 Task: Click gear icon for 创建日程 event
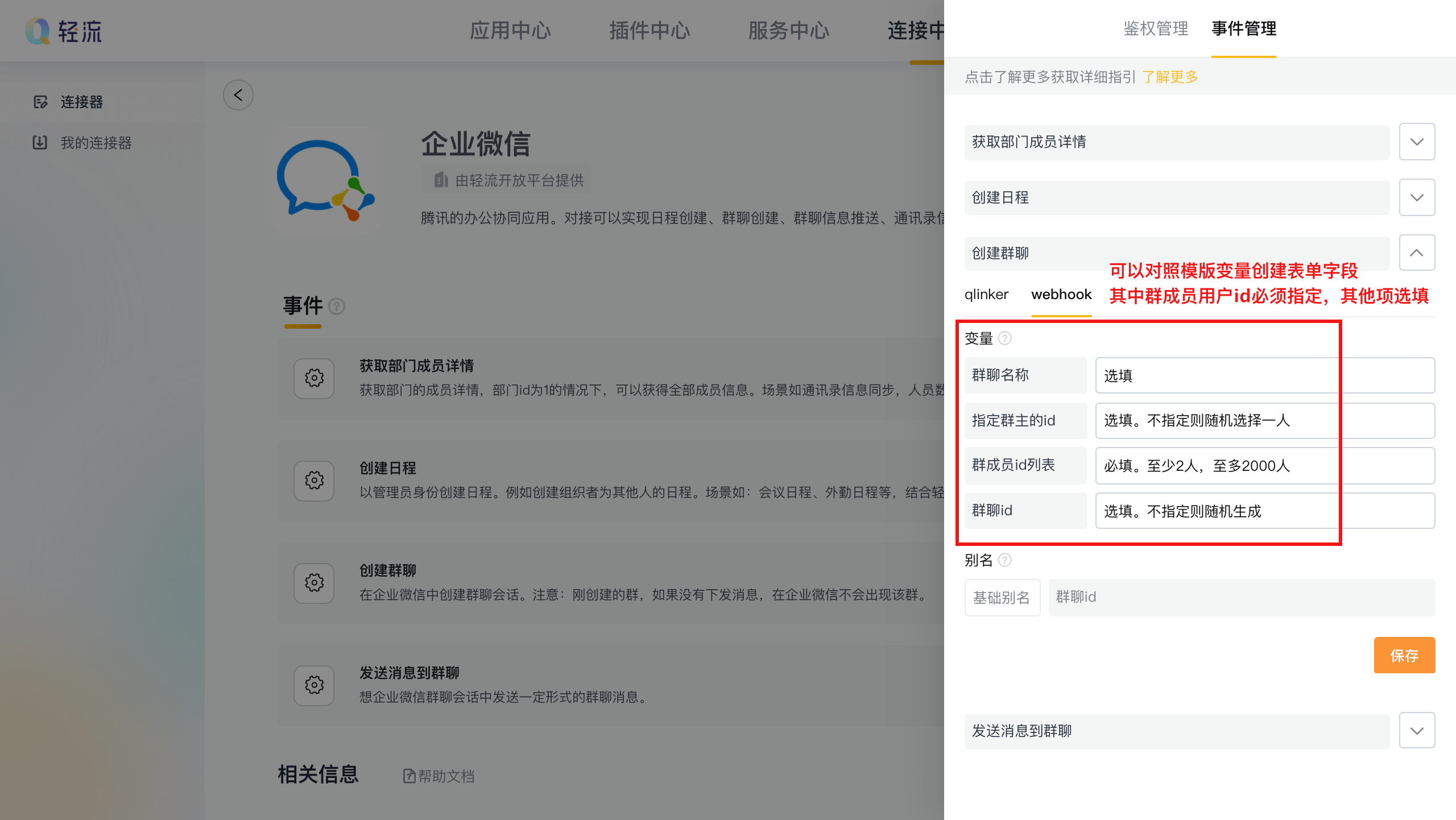(314, 481)
